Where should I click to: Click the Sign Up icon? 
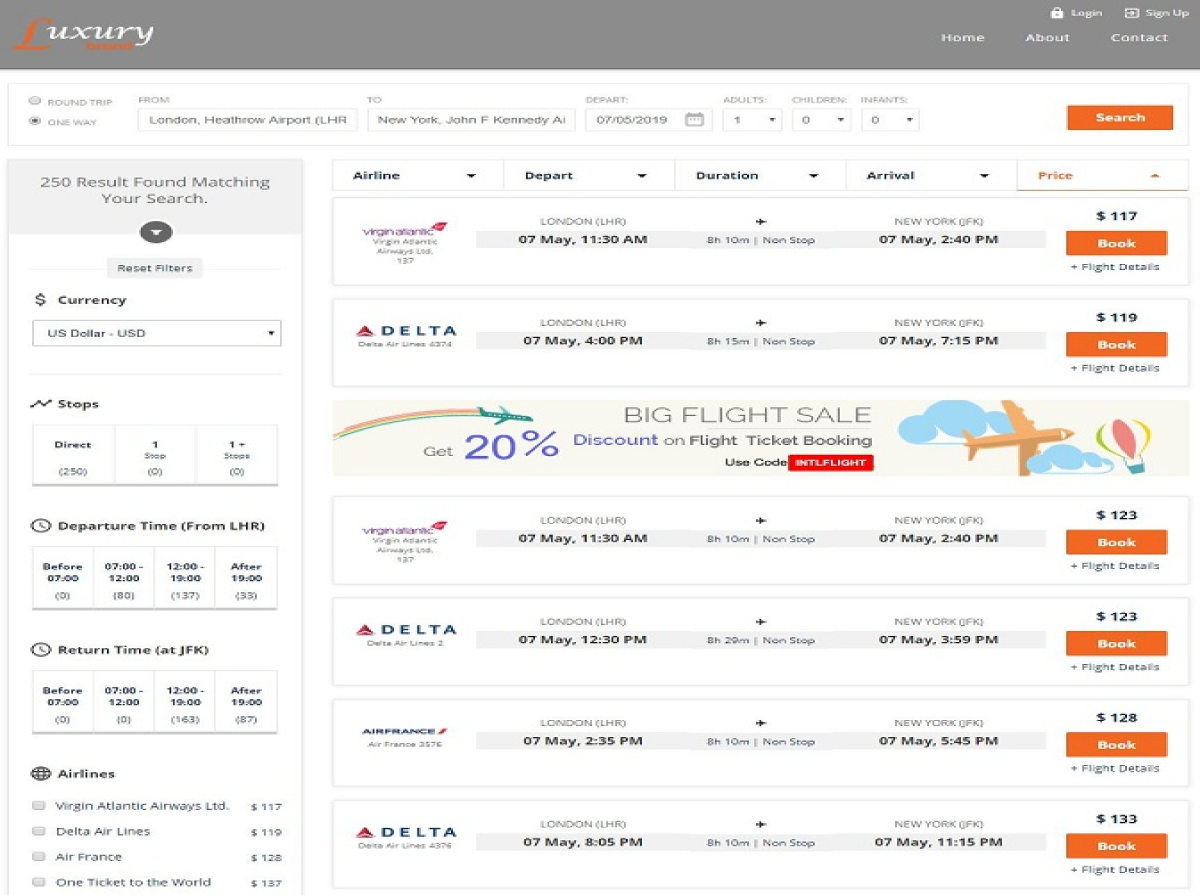pyautogui.click(x=1131, y=13)
